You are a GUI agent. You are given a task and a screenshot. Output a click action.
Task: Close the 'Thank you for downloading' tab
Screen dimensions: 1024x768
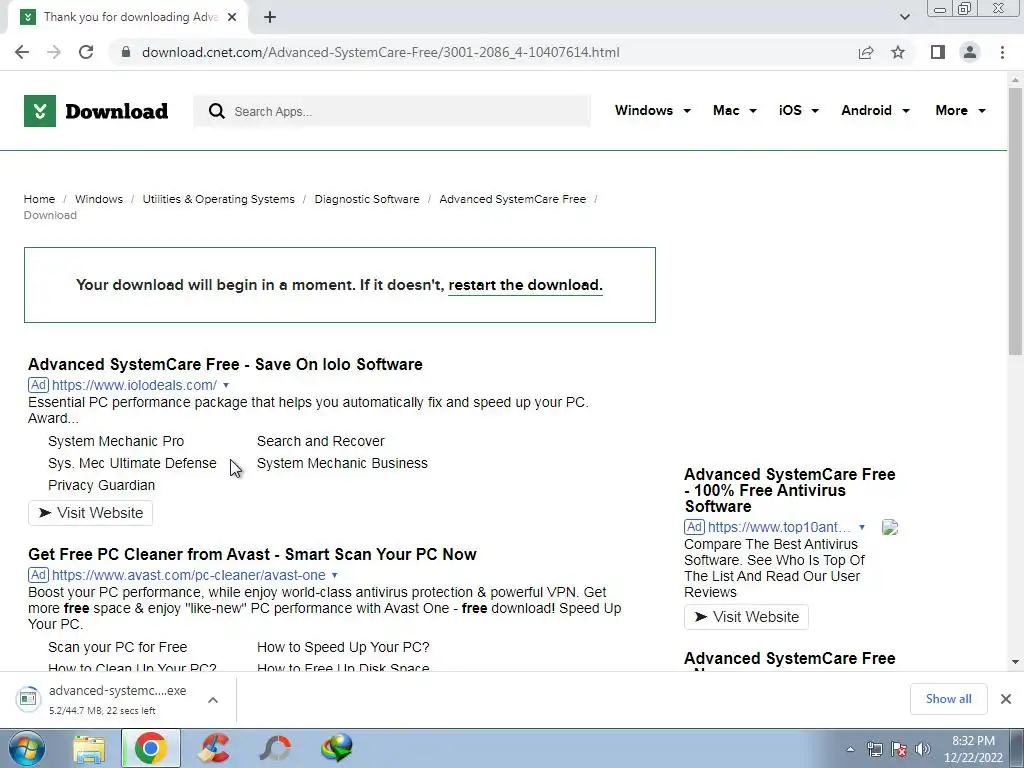tap(232, 17)
